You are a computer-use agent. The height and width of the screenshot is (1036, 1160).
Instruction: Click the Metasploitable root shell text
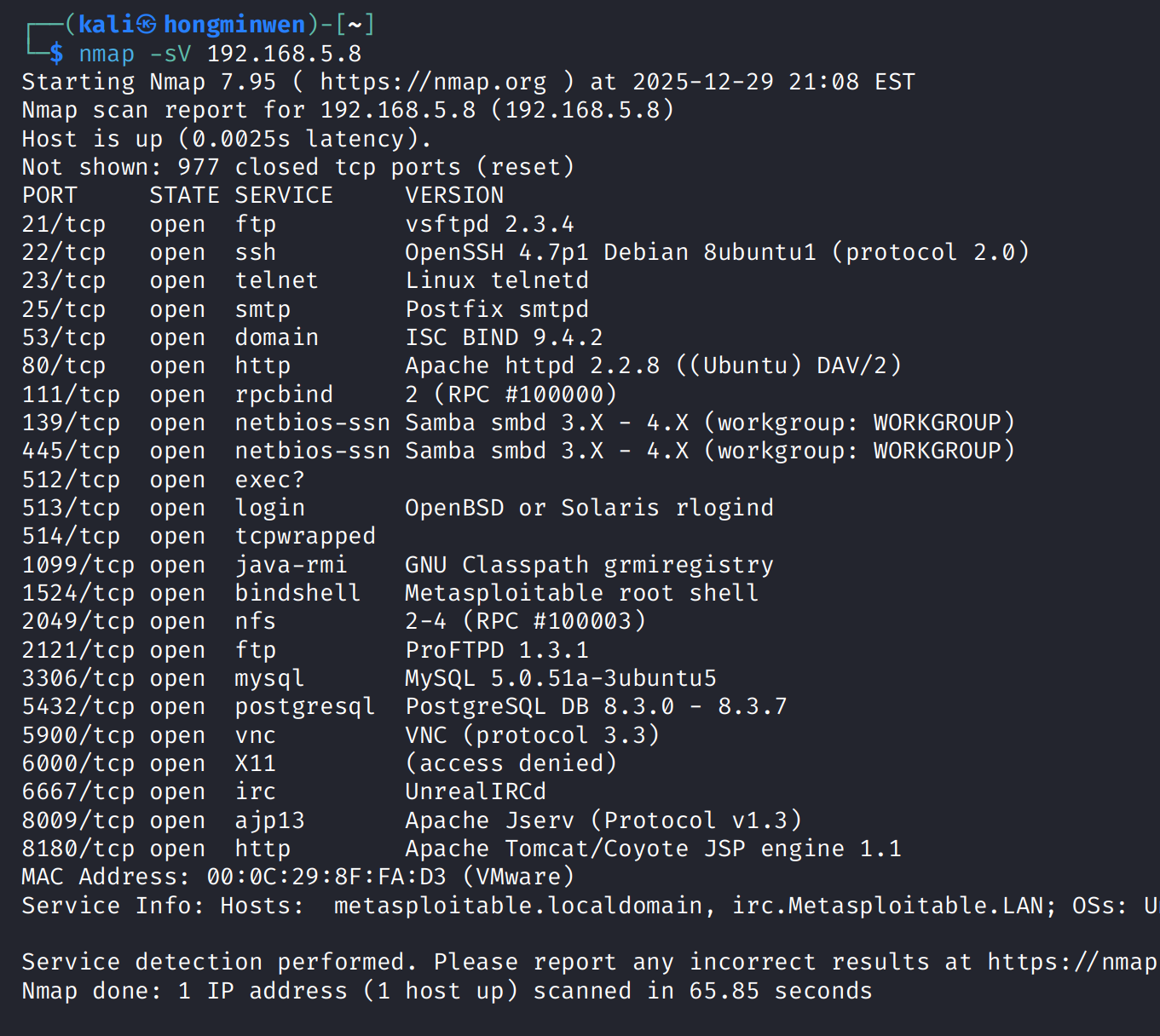pyautogui.click(x=581, y=593)
